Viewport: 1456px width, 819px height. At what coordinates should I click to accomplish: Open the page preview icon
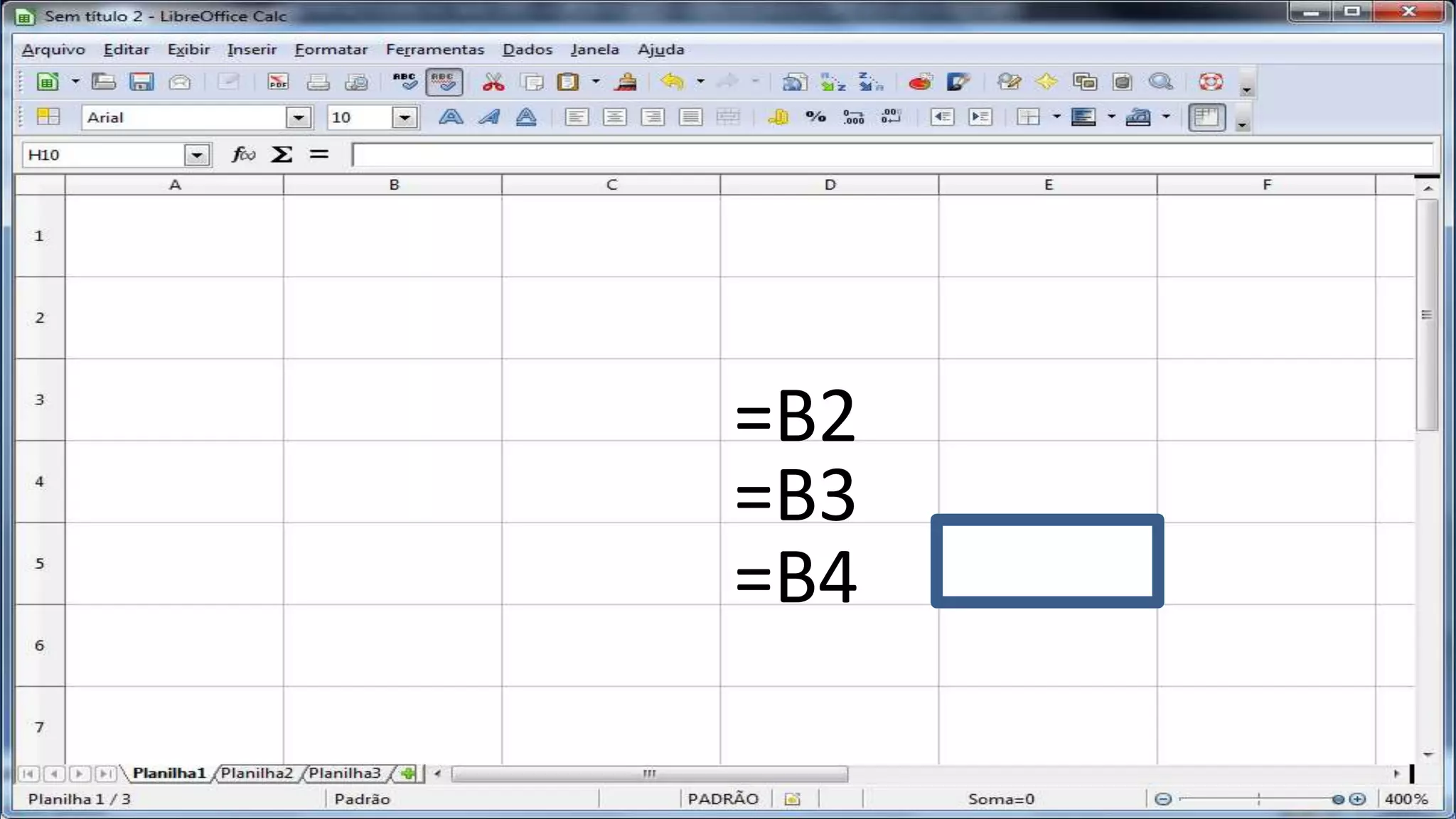356,82
